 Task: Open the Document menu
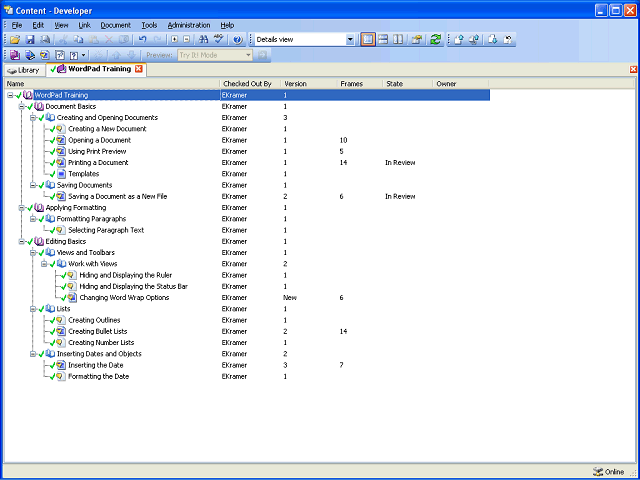116,25
